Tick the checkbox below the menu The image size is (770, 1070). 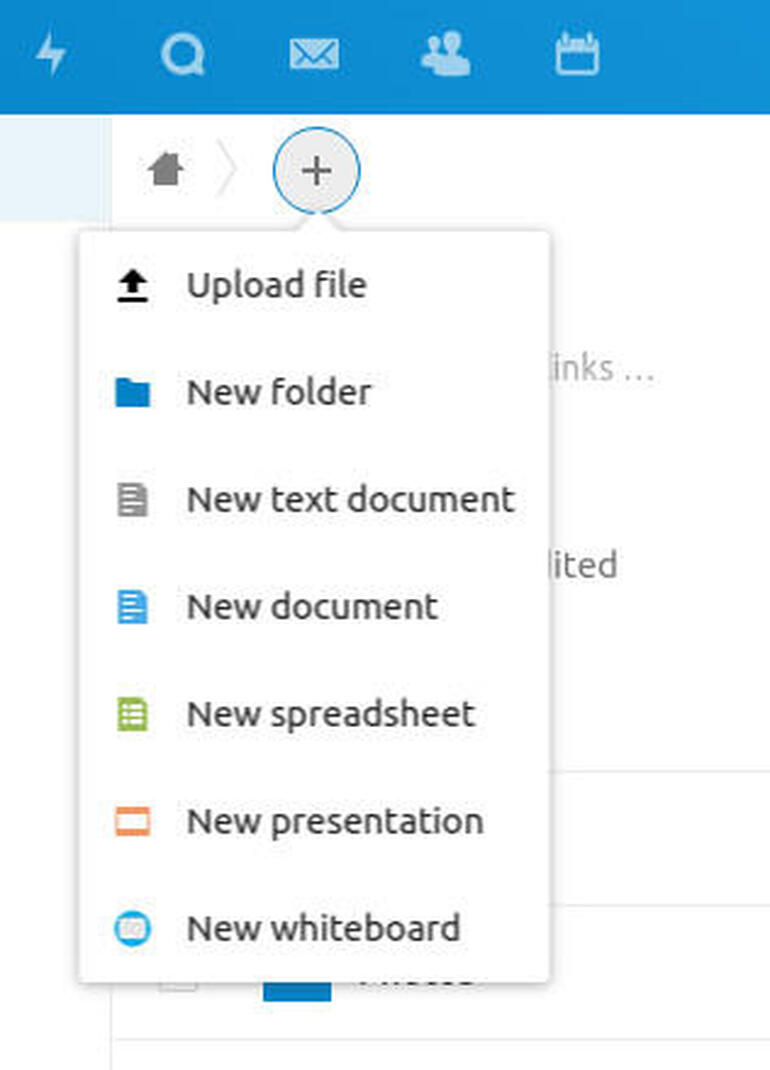pyautogui.click(x=179, y=985)
